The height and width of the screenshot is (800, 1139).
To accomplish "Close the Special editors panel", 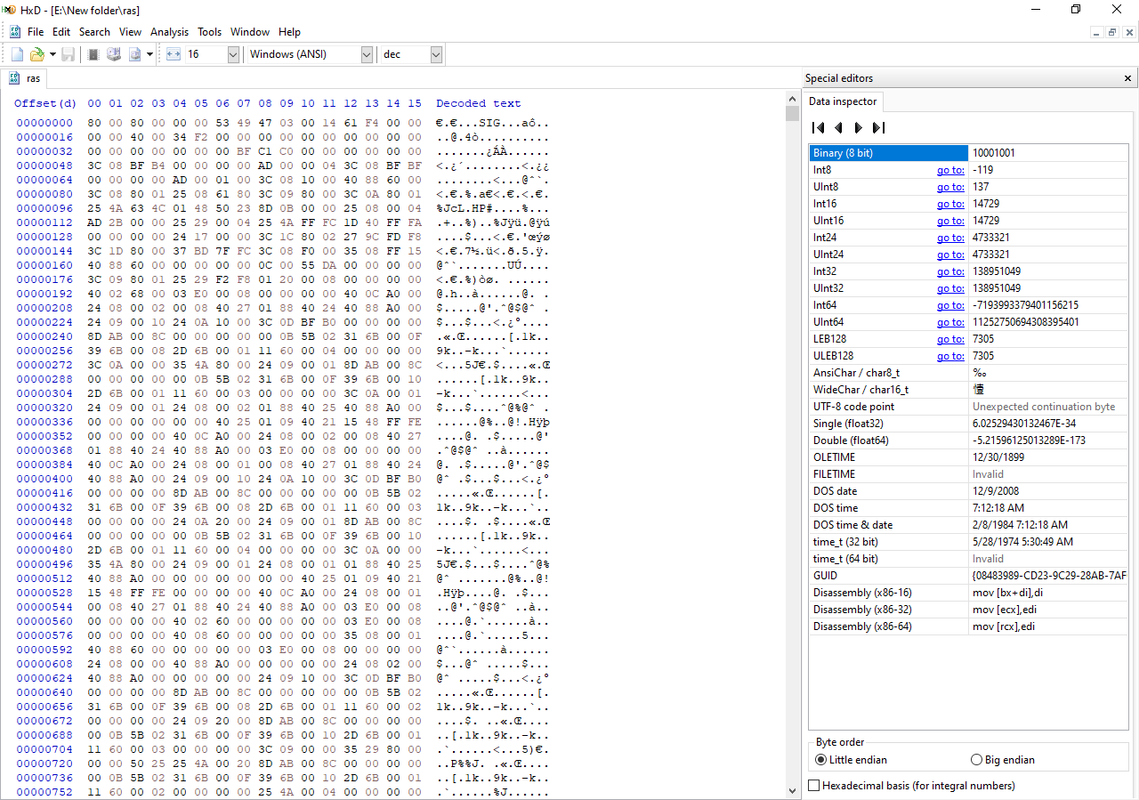I will 1127,78.
